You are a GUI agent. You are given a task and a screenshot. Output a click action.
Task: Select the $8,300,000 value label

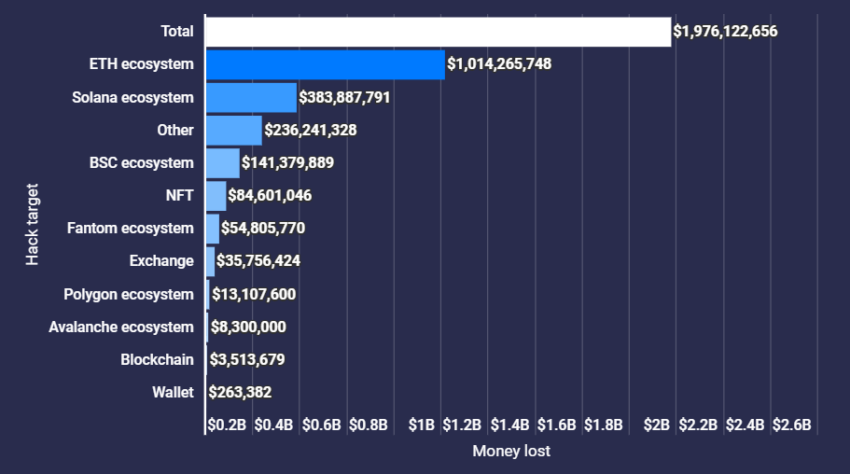248,327
